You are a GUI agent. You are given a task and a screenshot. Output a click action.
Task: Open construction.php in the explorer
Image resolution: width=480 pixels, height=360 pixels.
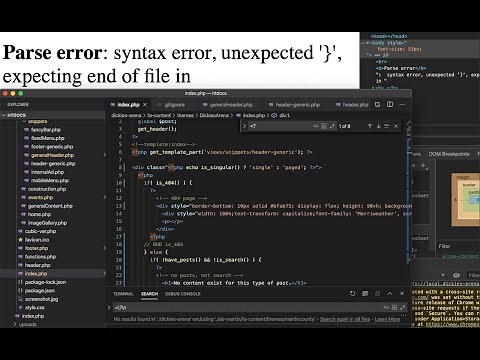[47, 189]
